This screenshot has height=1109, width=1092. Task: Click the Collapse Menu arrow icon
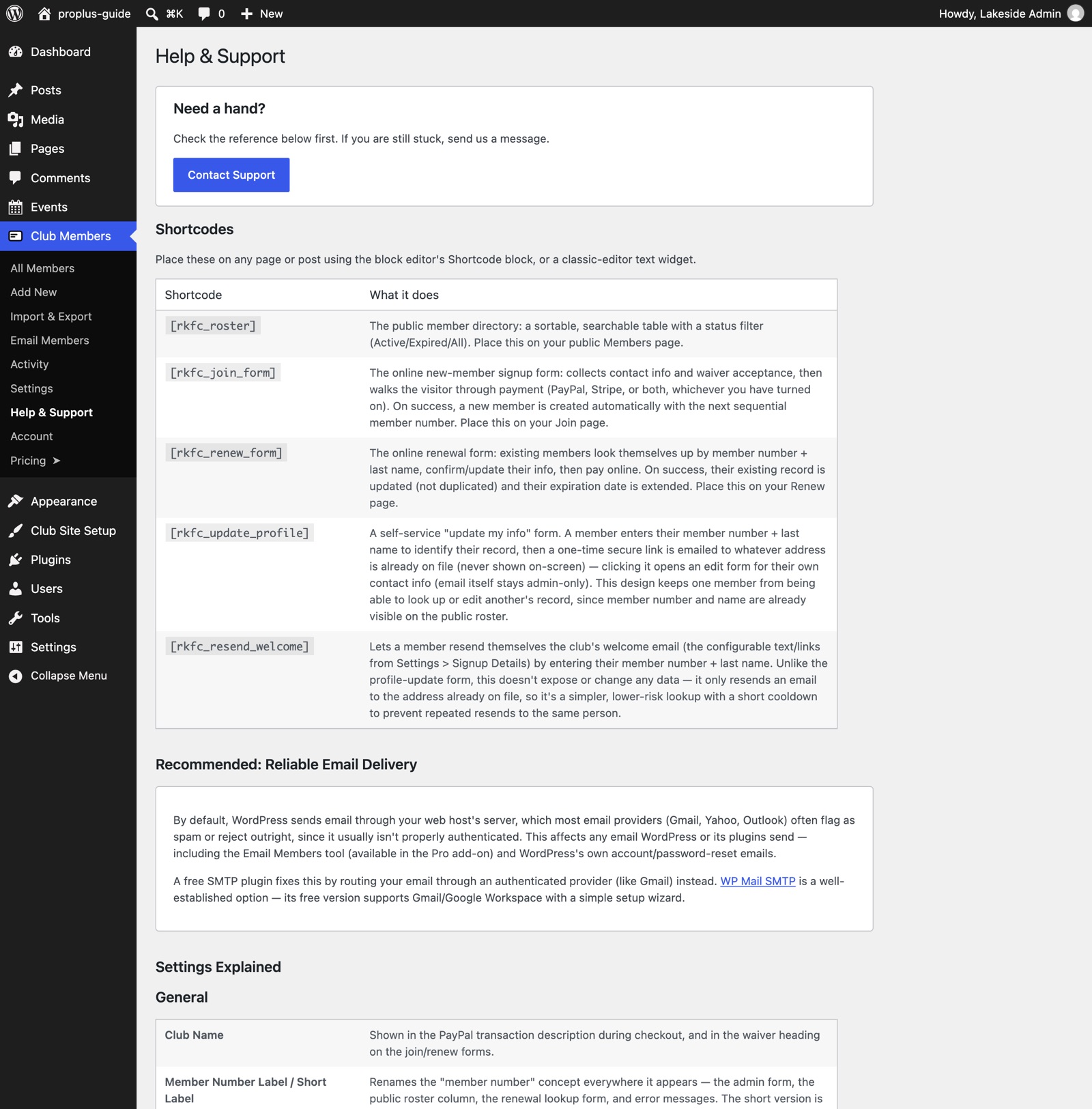(16, 676)
